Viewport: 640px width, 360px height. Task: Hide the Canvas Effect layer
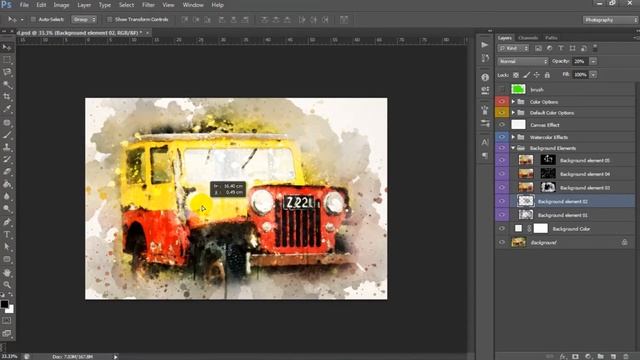tap(502, 124)
